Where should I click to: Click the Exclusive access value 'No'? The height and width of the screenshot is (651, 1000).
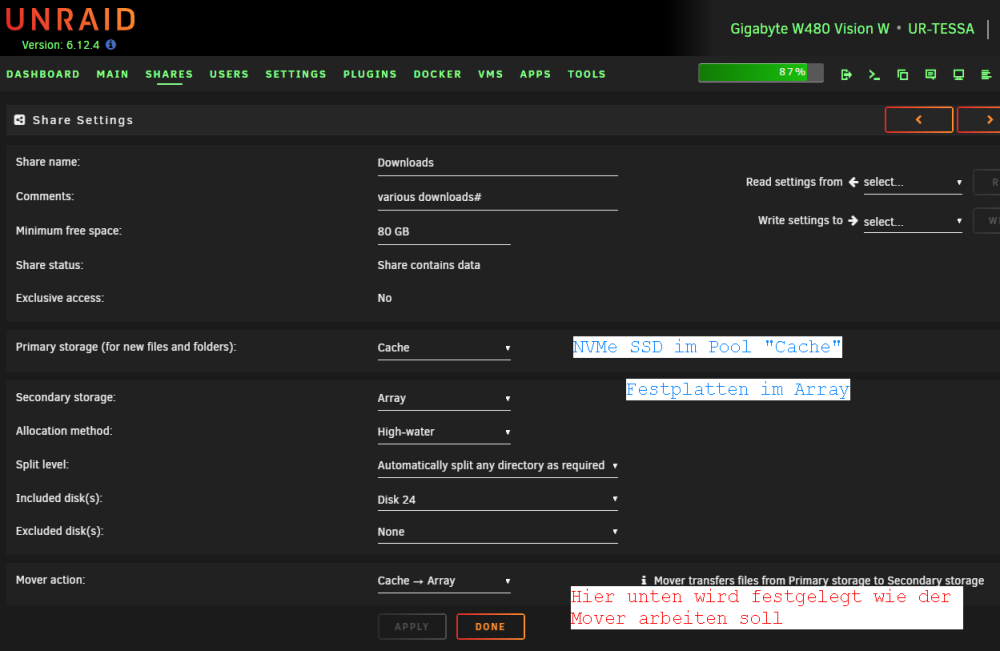click(385, 298)
